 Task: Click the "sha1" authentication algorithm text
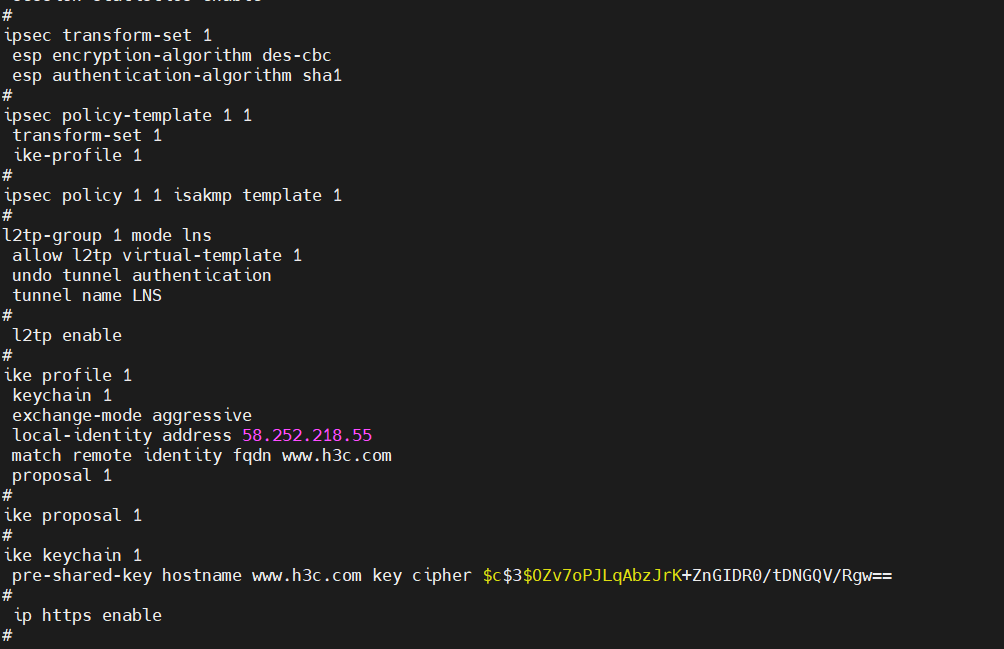(x=322, y=75)
